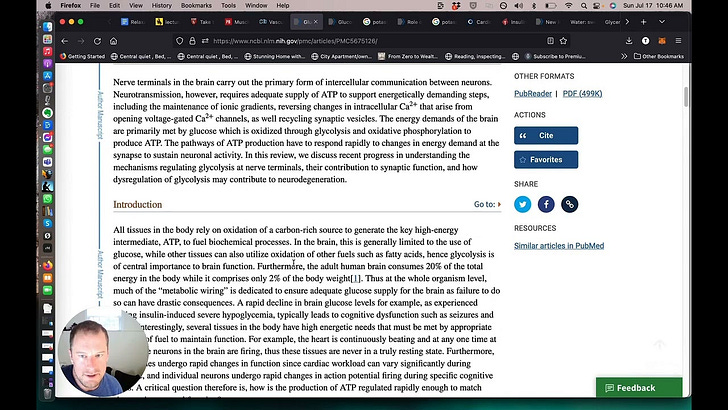
Task: Bookmark this page with the star
Action: coord(563,41)
